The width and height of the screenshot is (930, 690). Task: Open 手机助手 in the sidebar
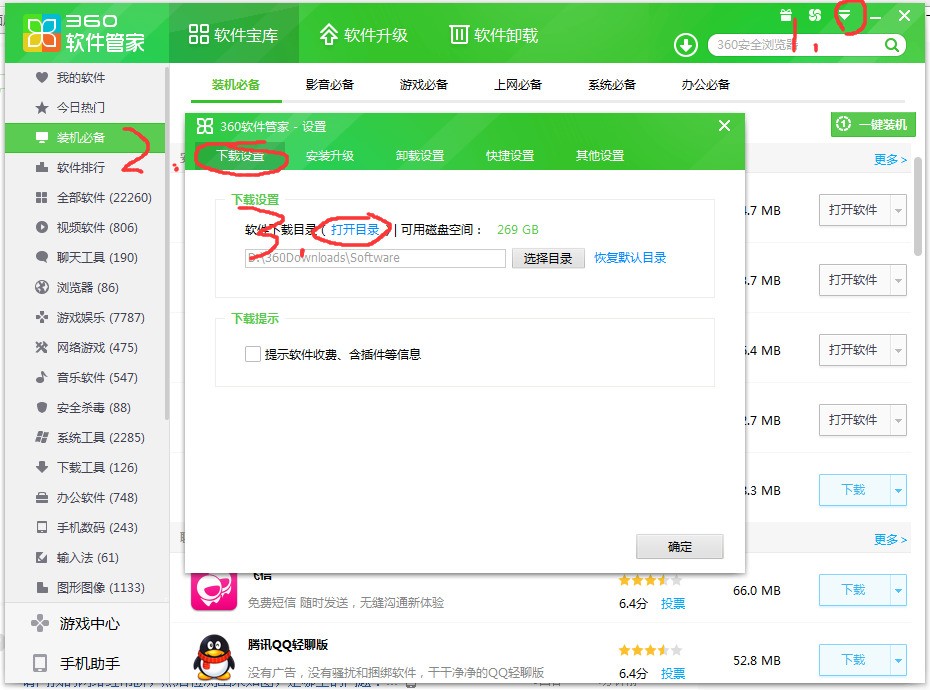85,662
